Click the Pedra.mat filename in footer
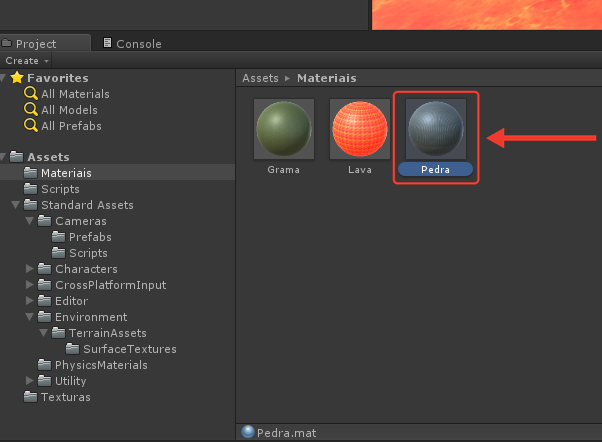 pos(286,433)
